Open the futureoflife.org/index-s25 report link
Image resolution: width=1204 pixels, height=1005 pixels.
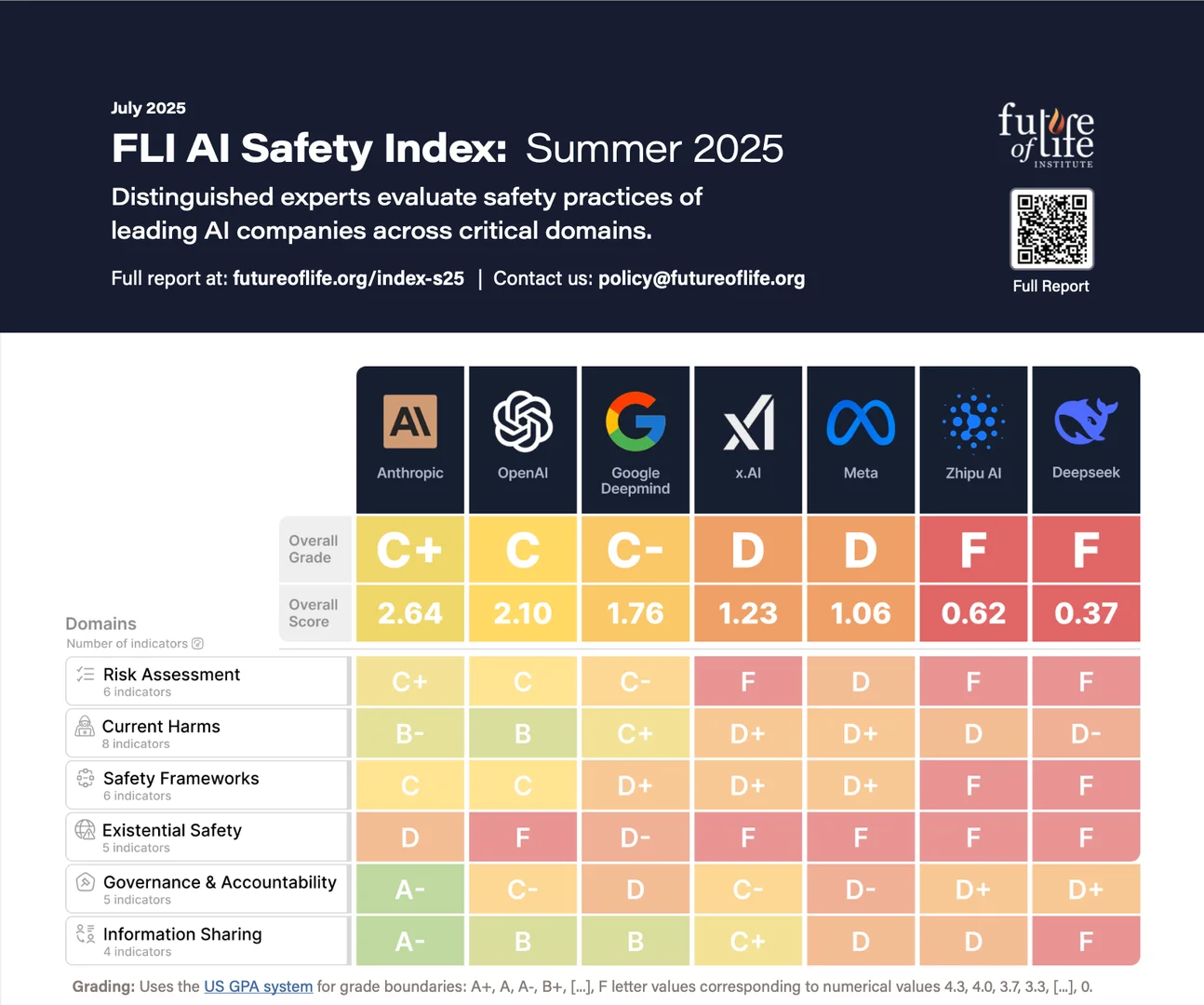pyautogui.click(x=349, y=278)
